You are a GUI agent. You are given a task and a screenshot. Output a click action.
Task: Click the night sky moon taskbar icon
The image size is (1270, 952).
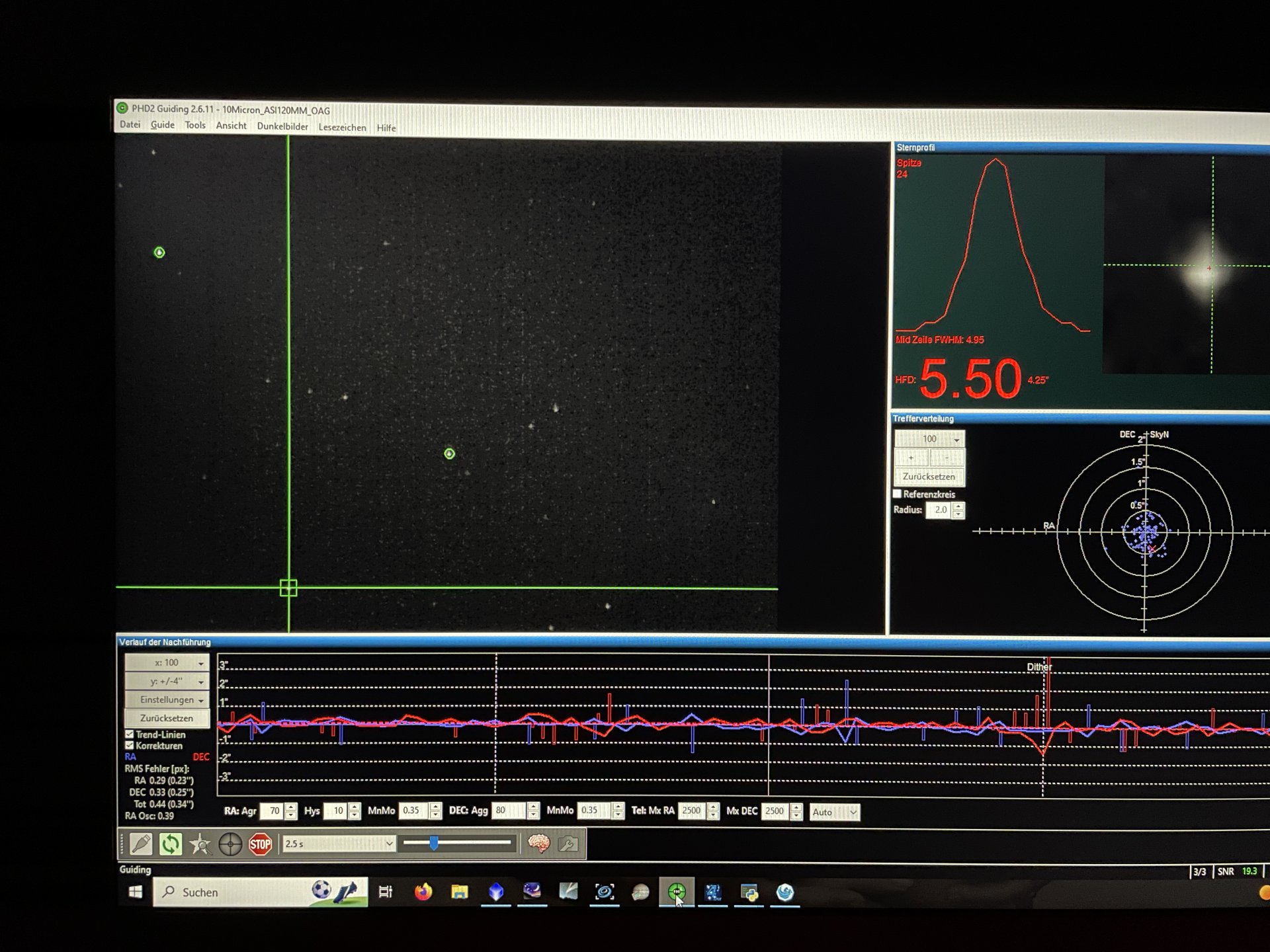(532, 892)
